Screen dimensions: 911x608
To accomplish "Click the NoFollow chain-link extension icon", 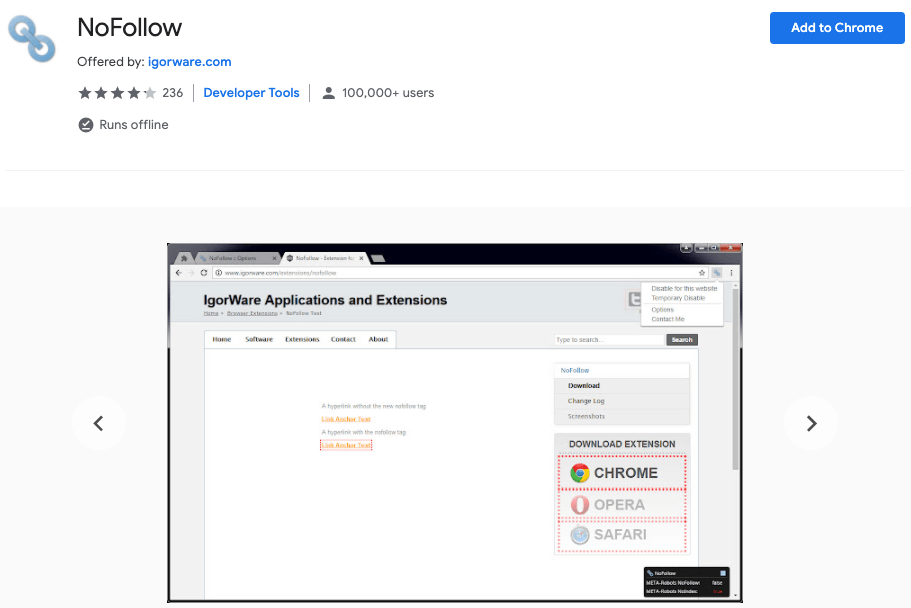I will click(32, 39).
